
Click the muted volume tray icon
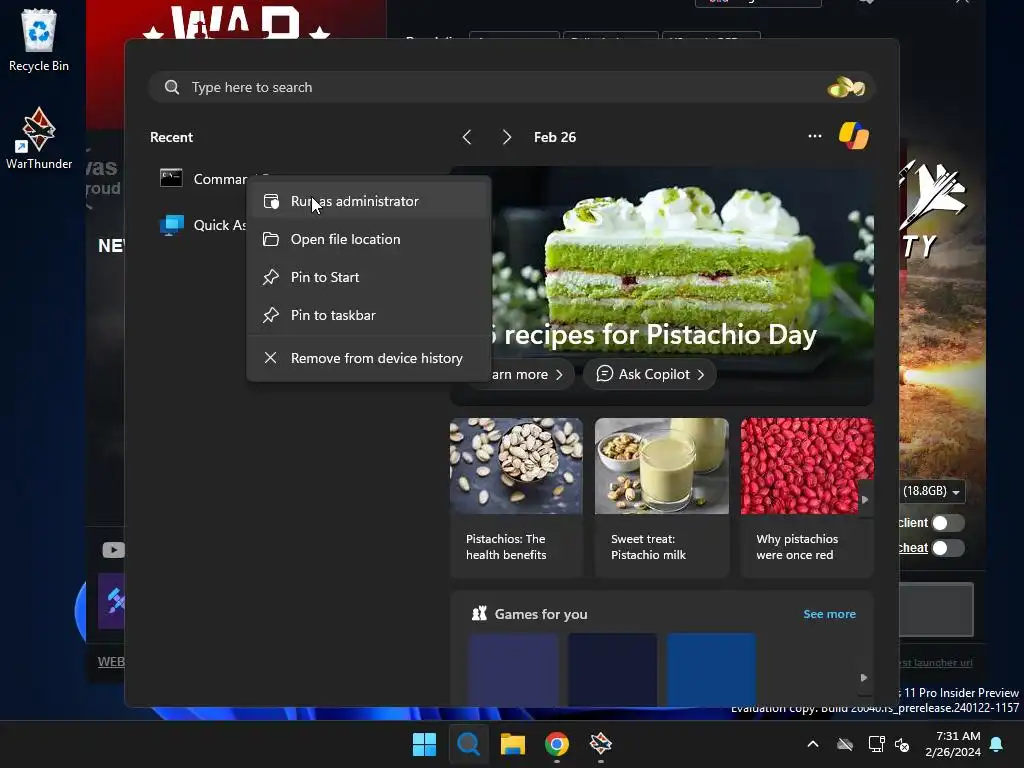point(902,744)
